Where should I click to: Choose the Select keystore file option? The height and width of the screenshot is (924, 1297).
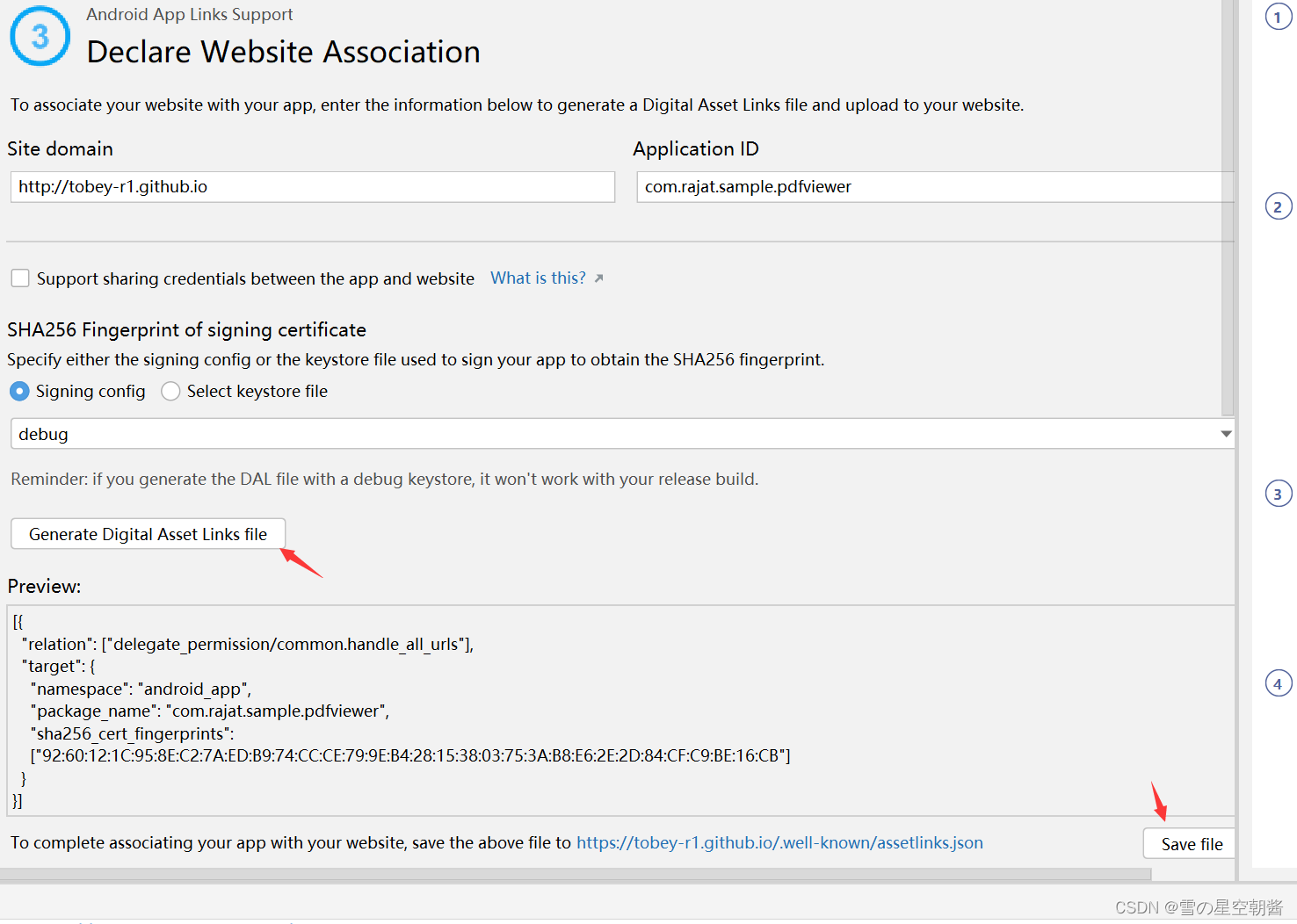(x=170, y=391)
